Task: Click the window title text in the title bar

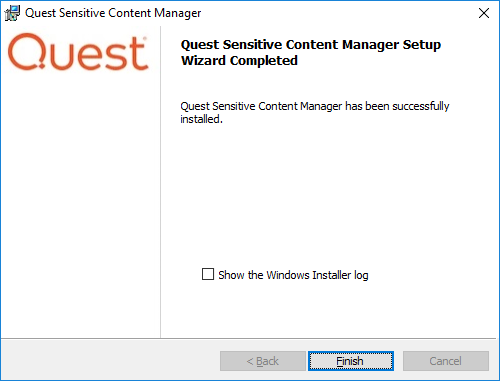Action: point(113,13)
